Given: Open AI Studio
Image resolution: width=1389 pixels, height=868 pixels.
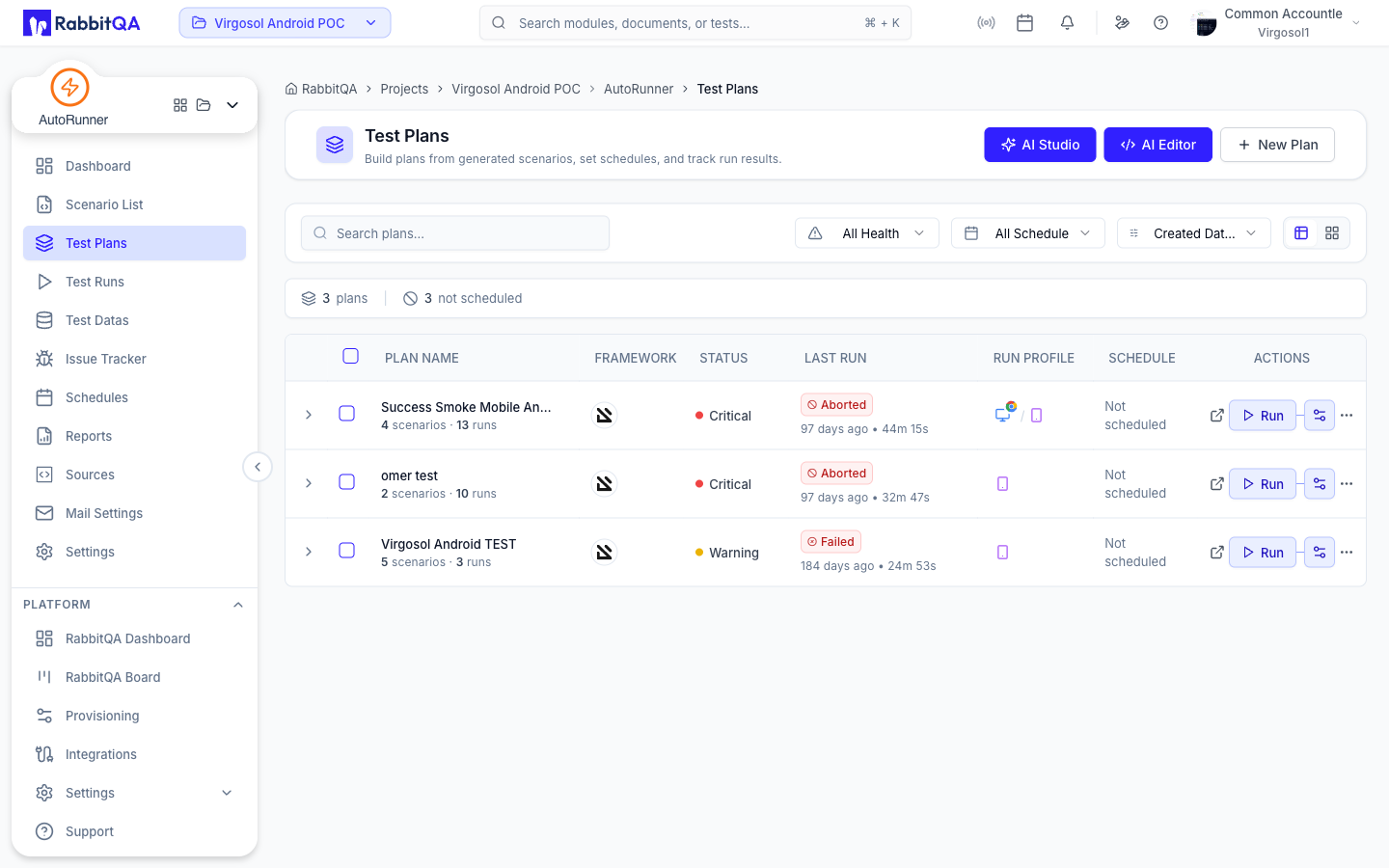Looking at the screenshot, I should tap(1040, 145).
